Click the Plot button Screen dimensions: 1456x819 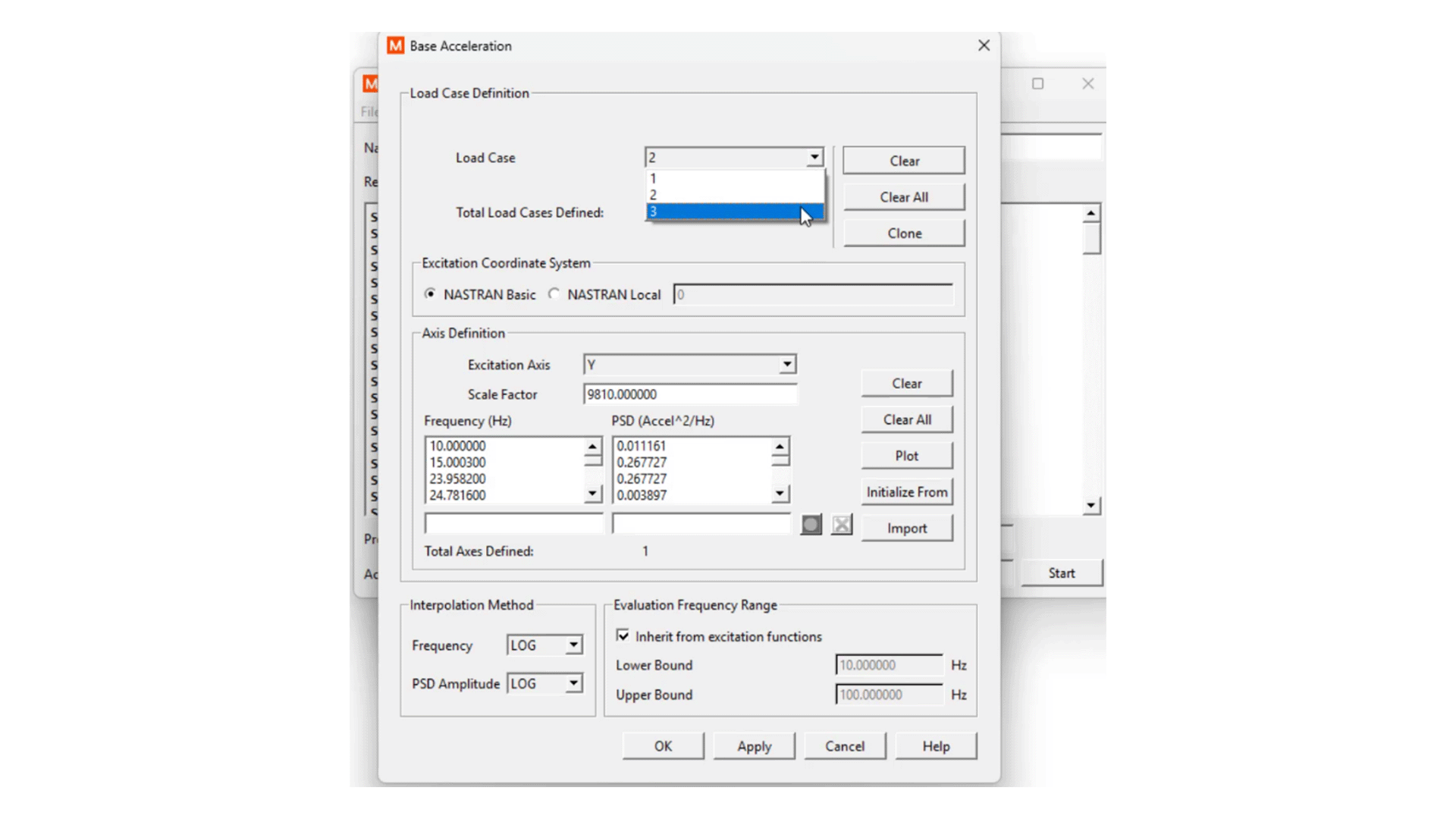tap(906, 455)
